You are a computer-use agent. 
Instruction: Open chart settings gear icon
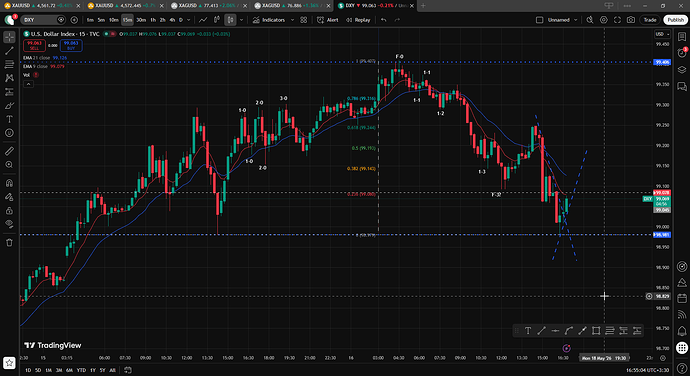point(604,20)
